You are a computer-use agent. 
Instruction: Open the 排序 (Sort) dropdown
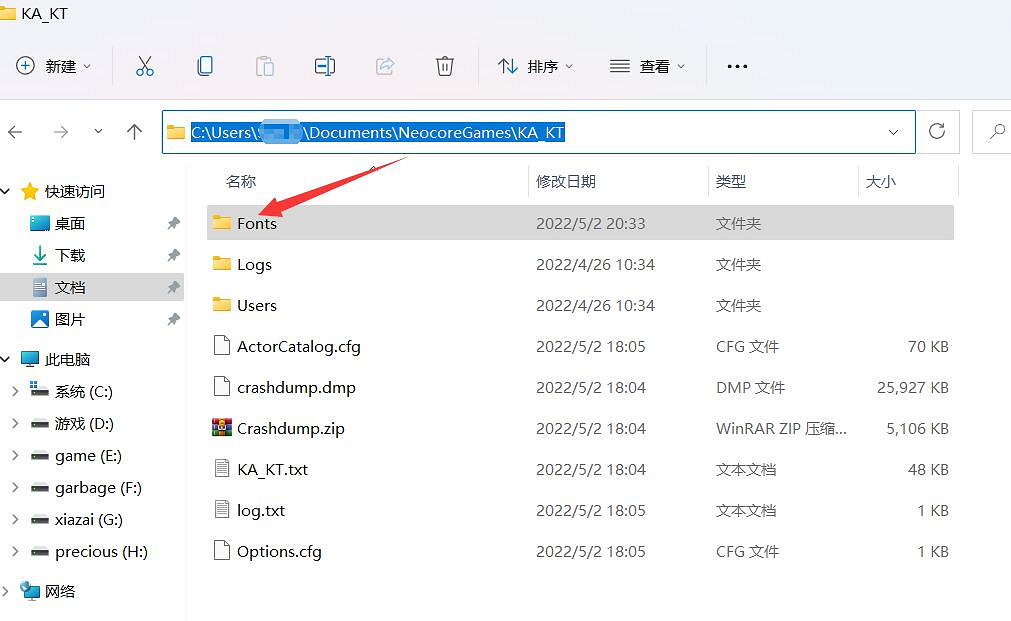536,66
